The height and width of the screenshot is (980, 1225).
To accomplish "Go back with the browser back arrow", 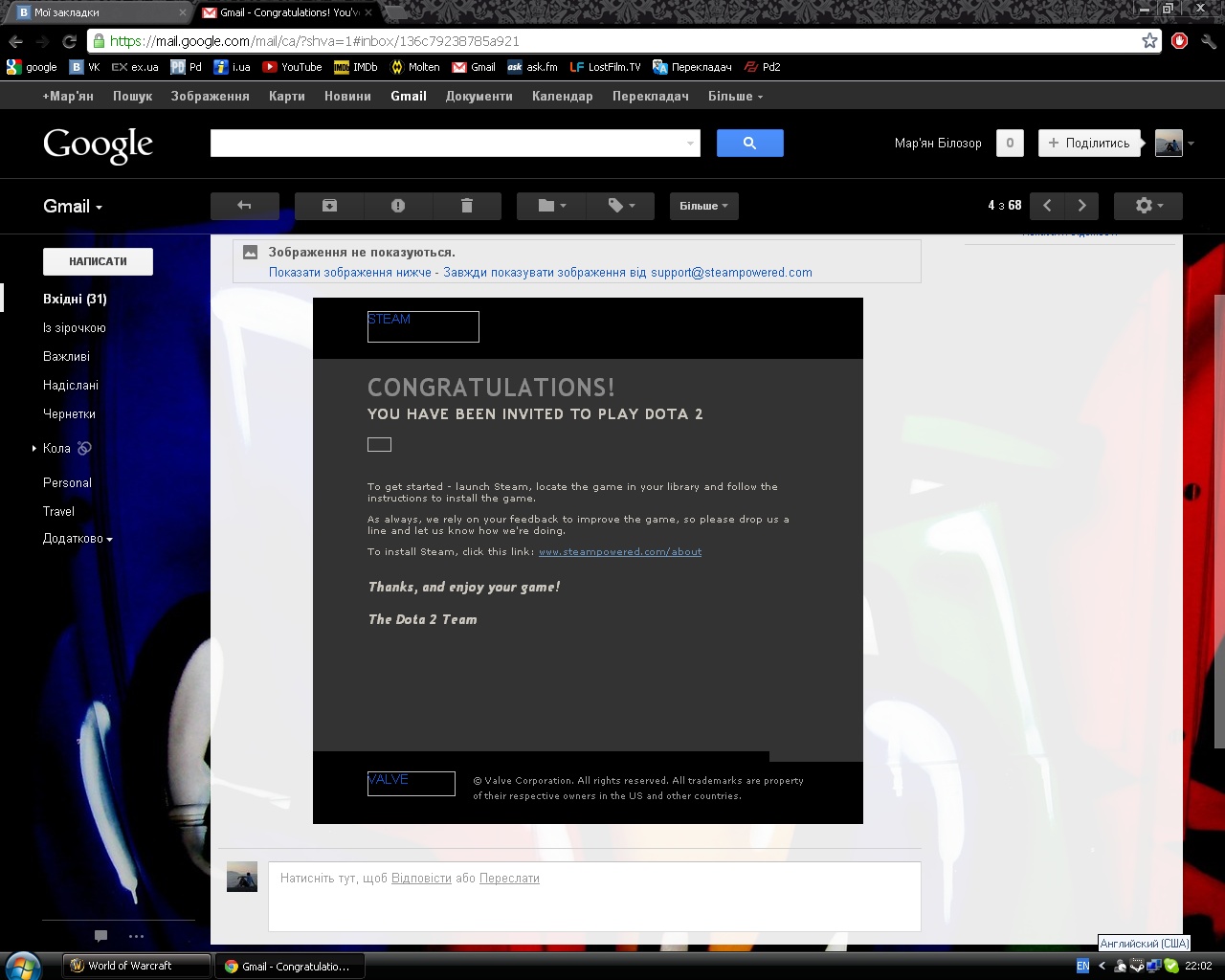I will tap(15, 41).
